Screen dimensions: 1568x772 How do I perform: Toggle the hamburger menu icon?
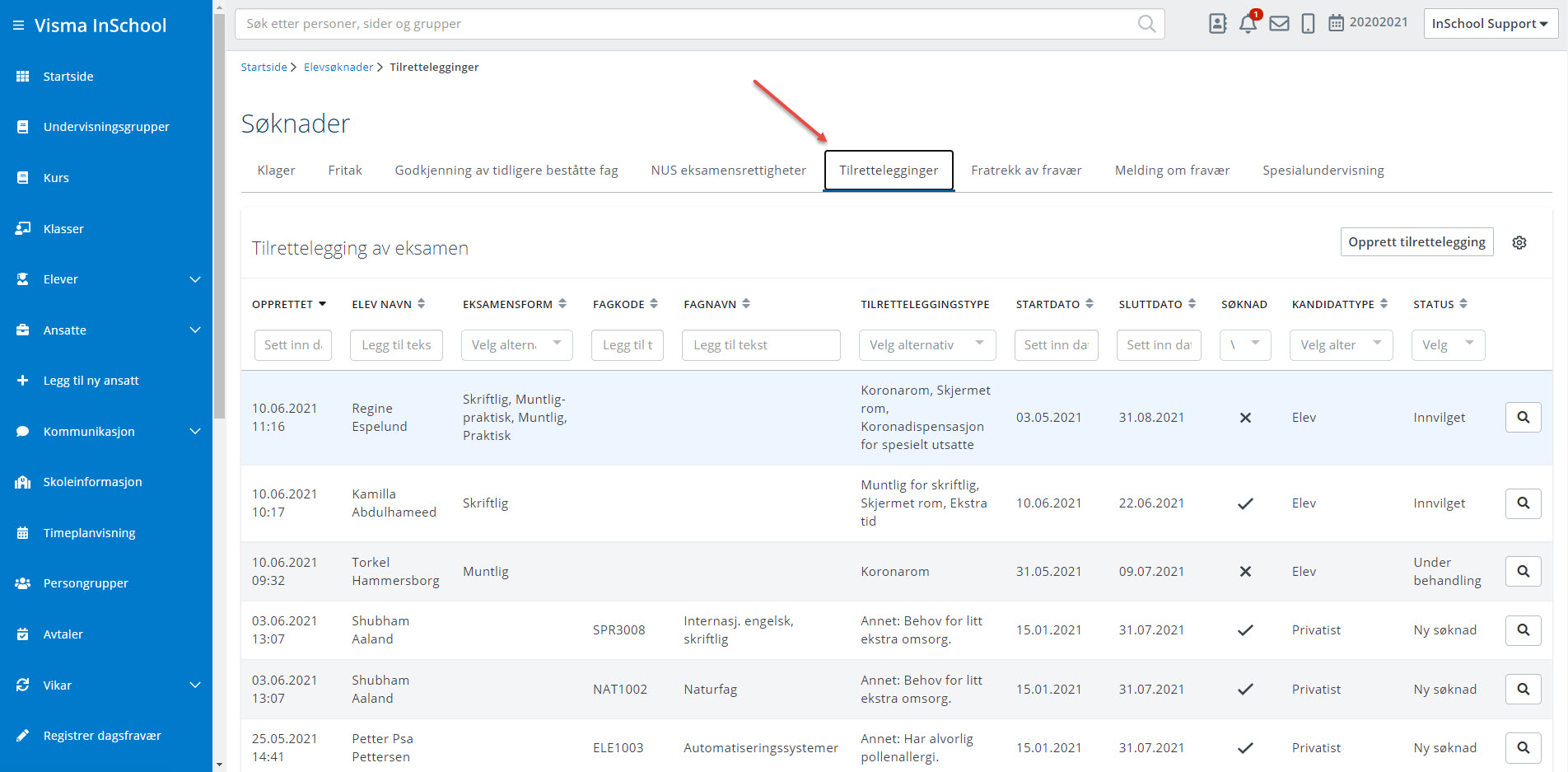point(18,26)
